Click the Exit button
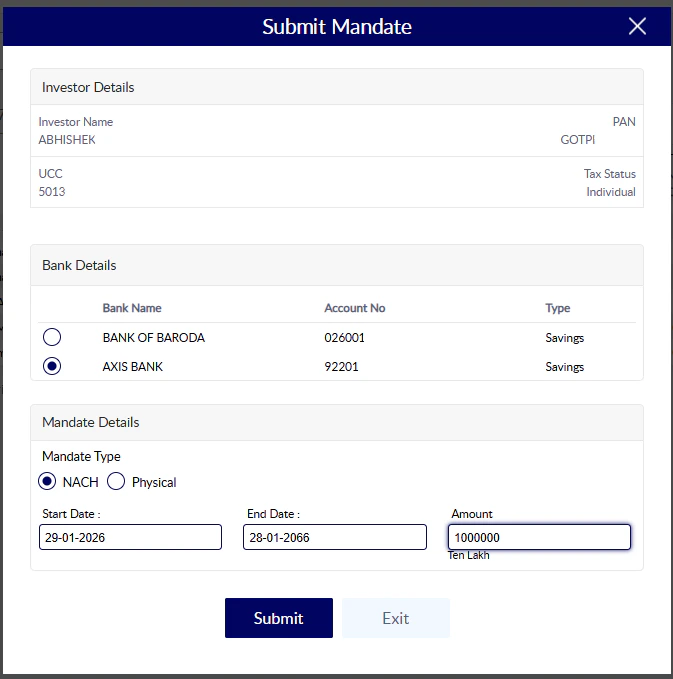The image size is (673, 679). pos(396,618)
